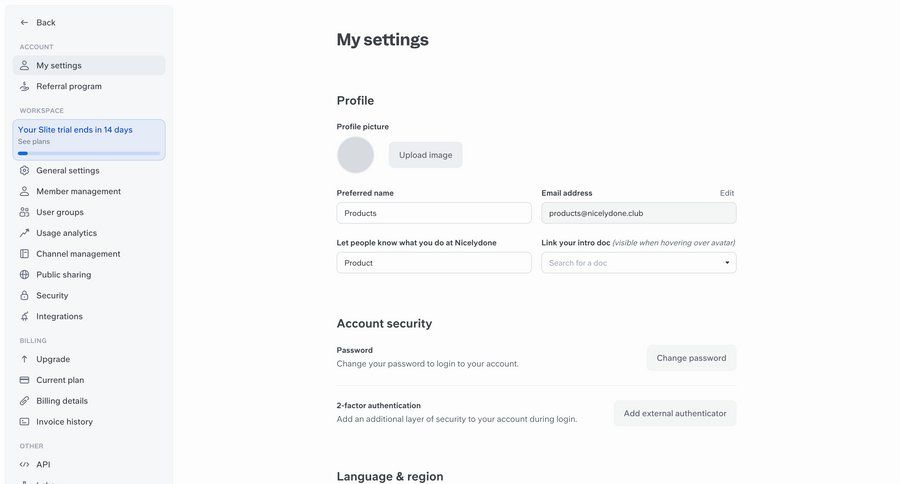
Task: Click the My settings person icon
Action: click(x=25, y=65)
